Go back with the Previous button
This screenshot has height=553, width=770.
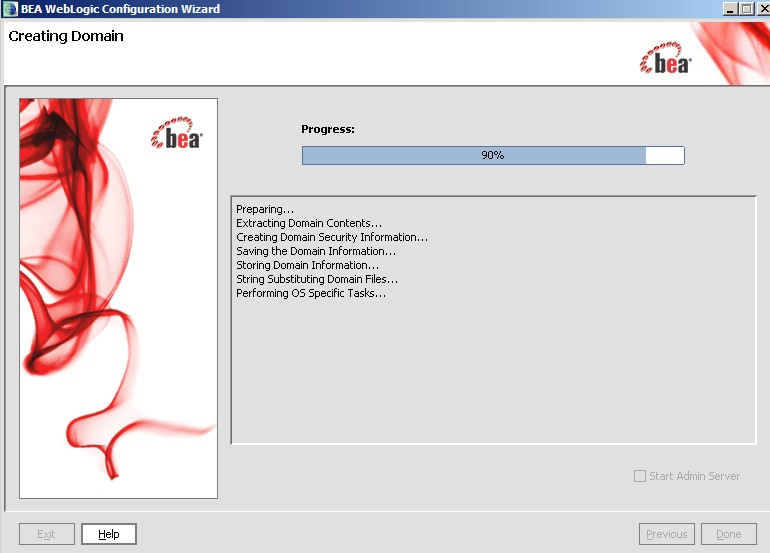pyautogui.click(x=666, y=534)
